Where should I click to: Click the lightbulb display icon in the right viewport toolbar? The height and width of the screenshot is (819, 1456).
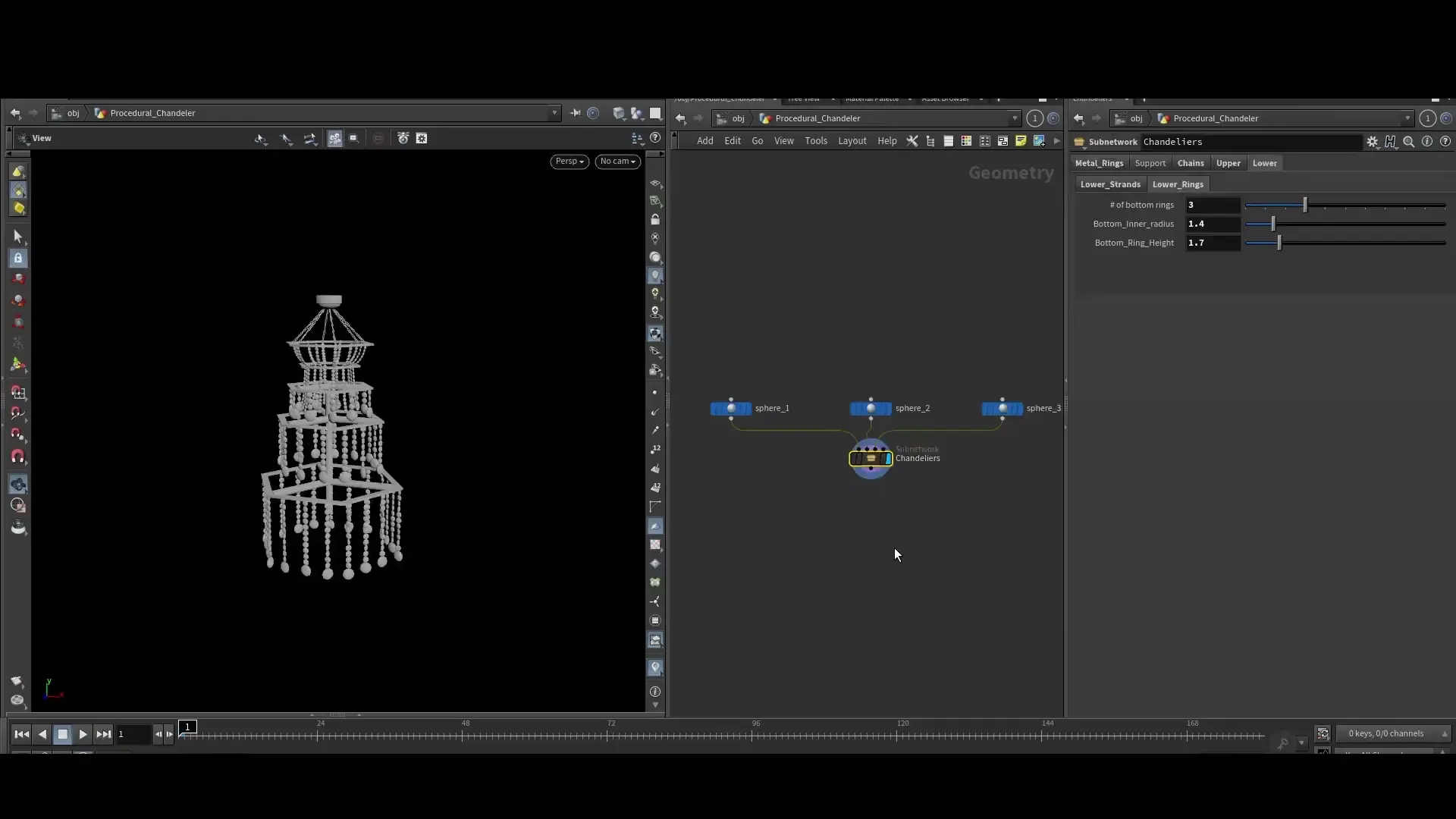(x=655, y=275)
